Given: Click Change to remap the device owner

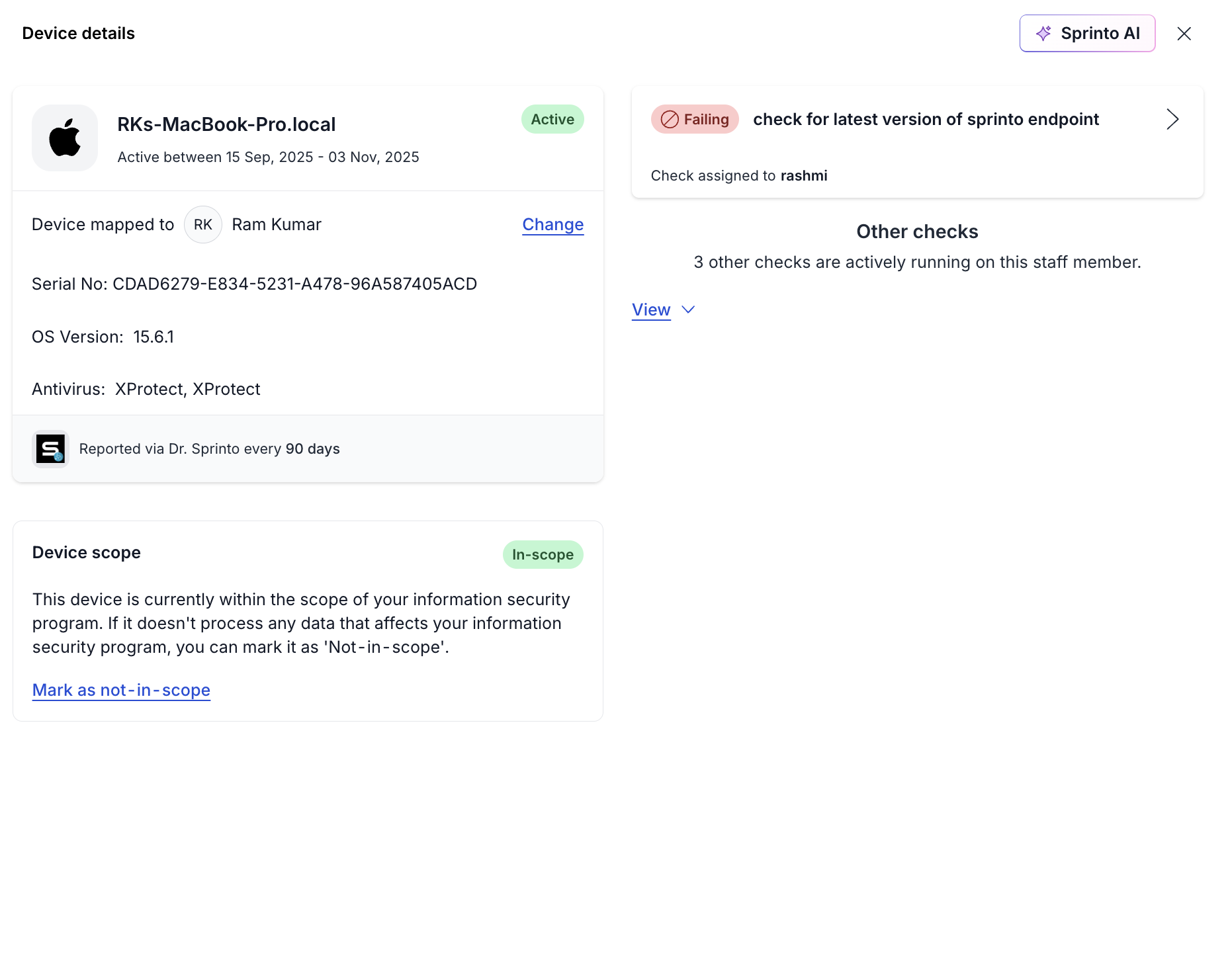Looking at the screenshot, I should 552,225.
